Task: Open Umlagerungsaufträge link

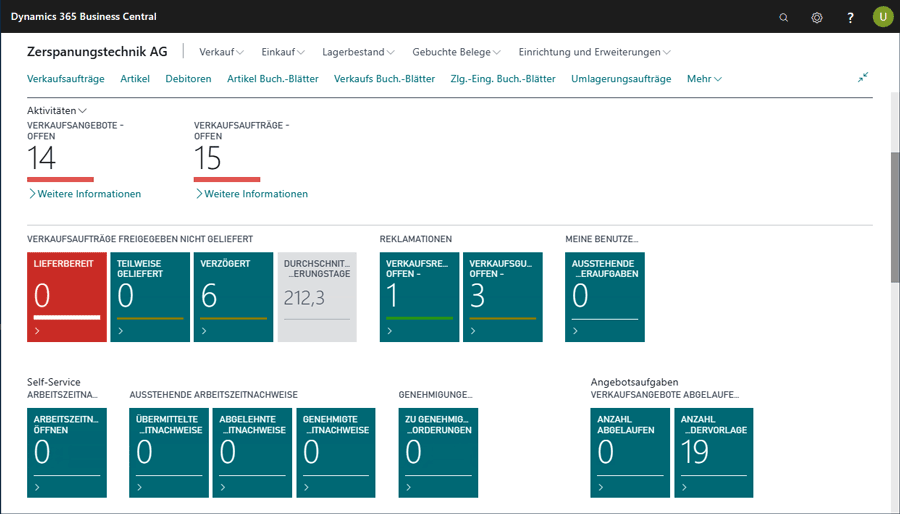Action: tap(621, 79)
